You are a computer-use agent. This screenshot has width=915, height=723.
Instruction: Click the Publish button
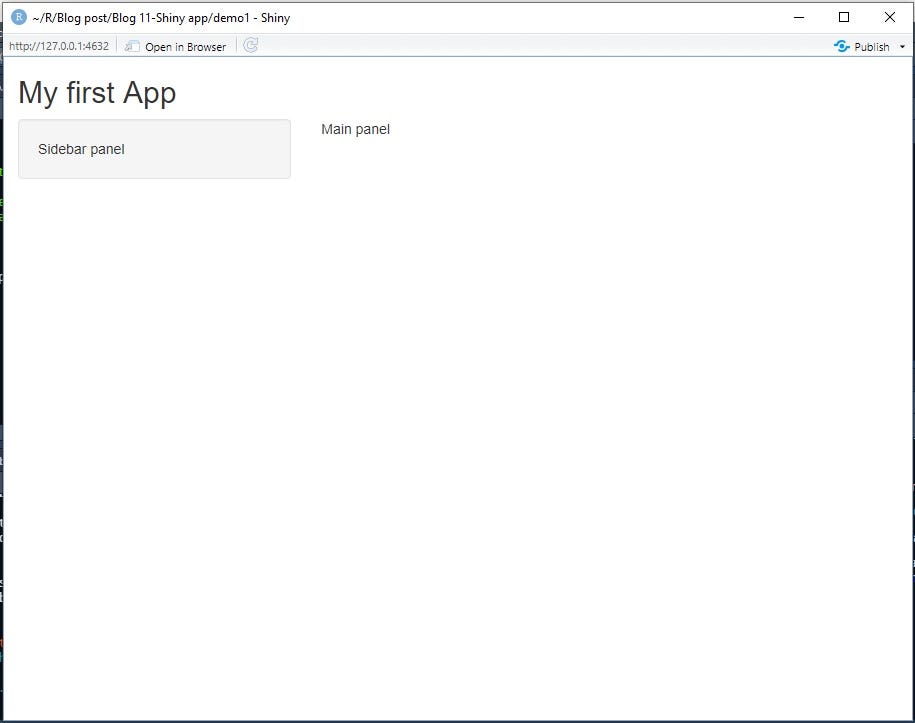(x=862, y=47)
